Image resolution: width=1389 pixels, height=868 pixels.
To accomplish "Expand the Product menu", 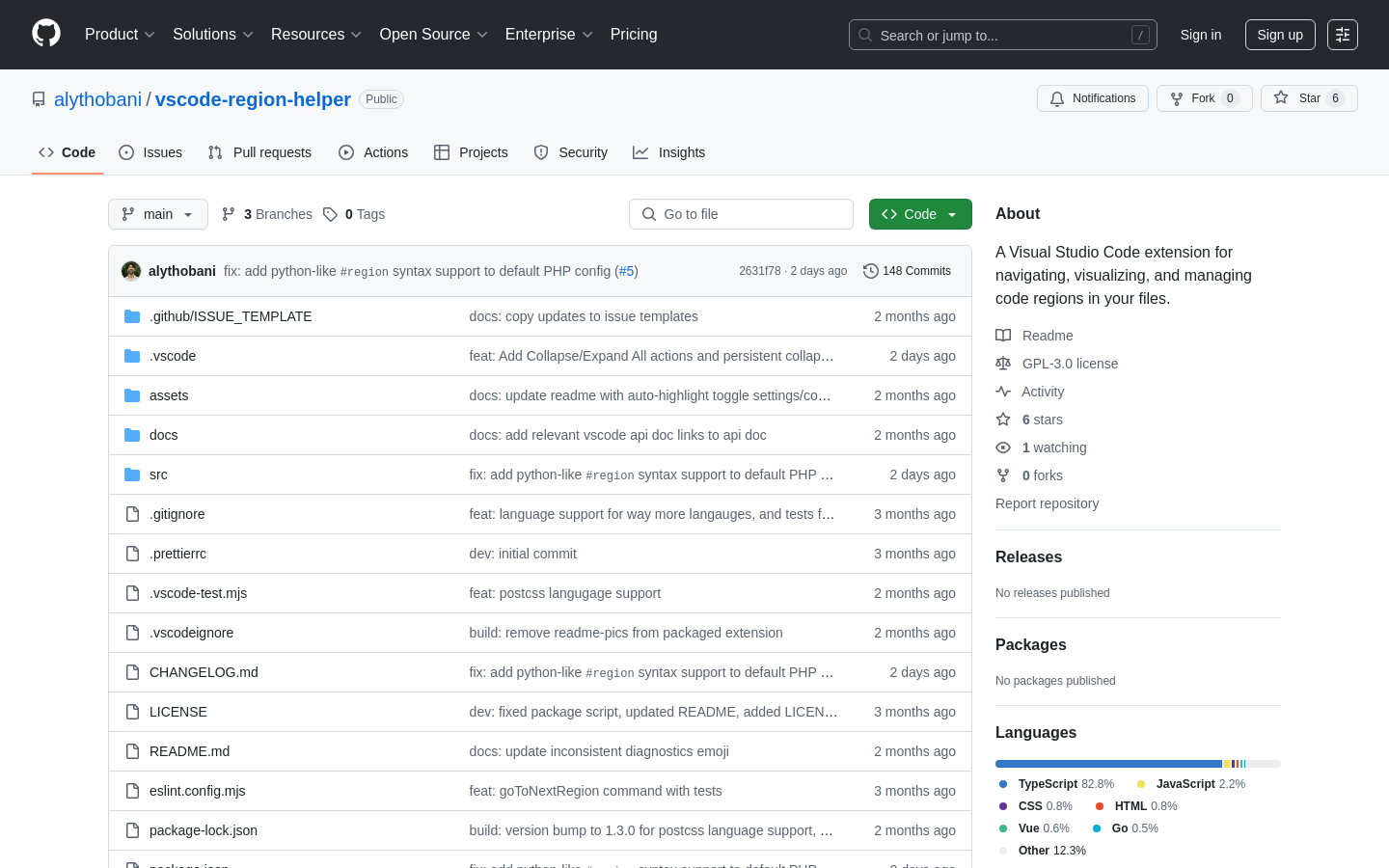I will point(120,34).
